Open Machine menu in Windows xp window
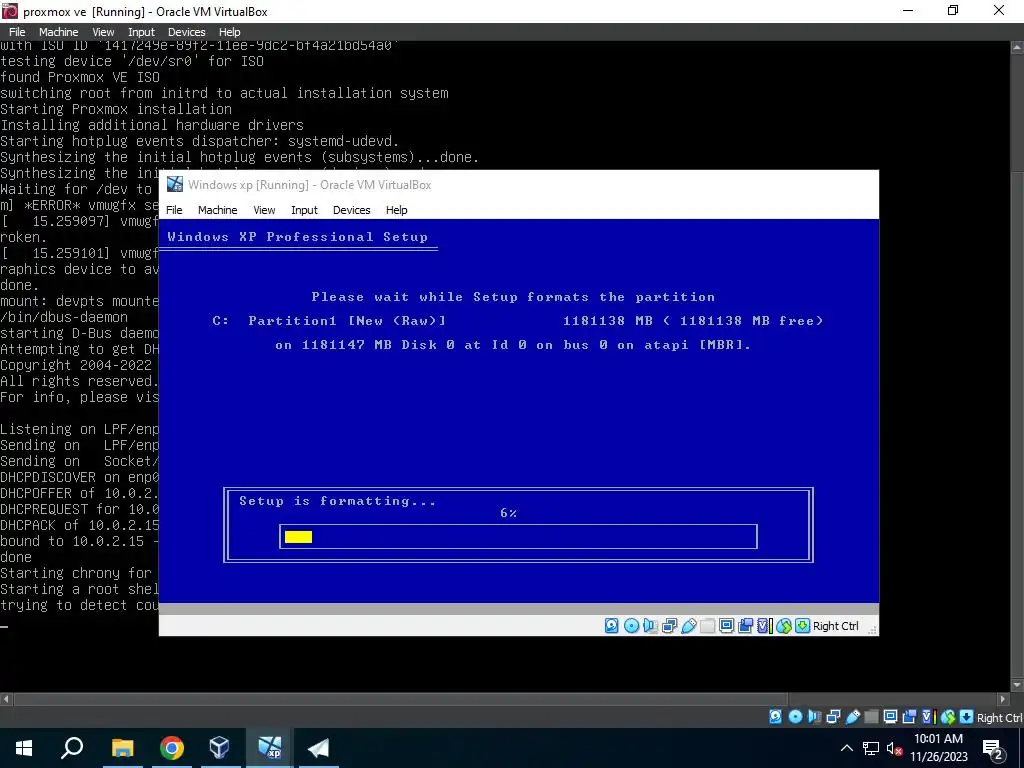Screen dimensions: 1024x768 [217, 210]
